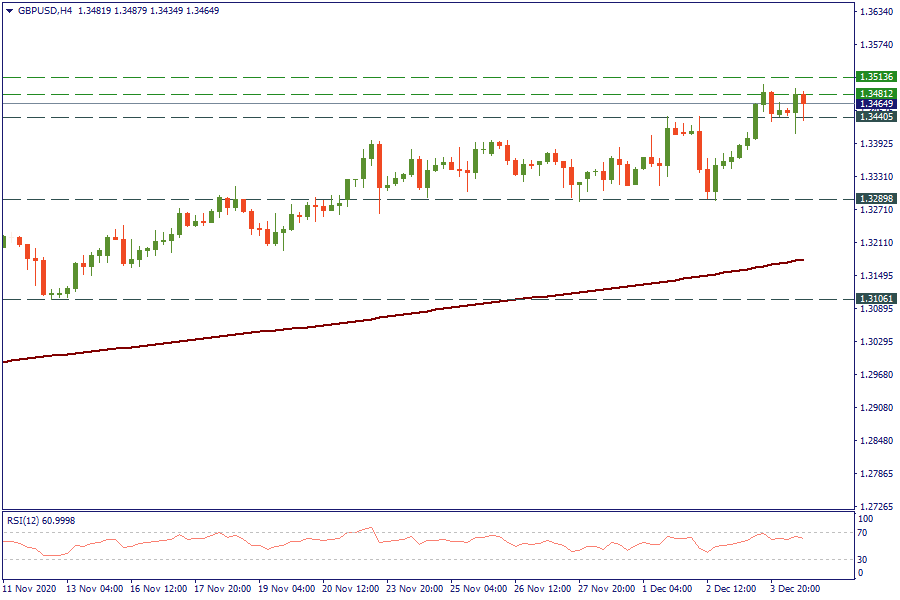Click the latest red candlestick
Viewport: 900px width, 600px height.
pos(803,98)
